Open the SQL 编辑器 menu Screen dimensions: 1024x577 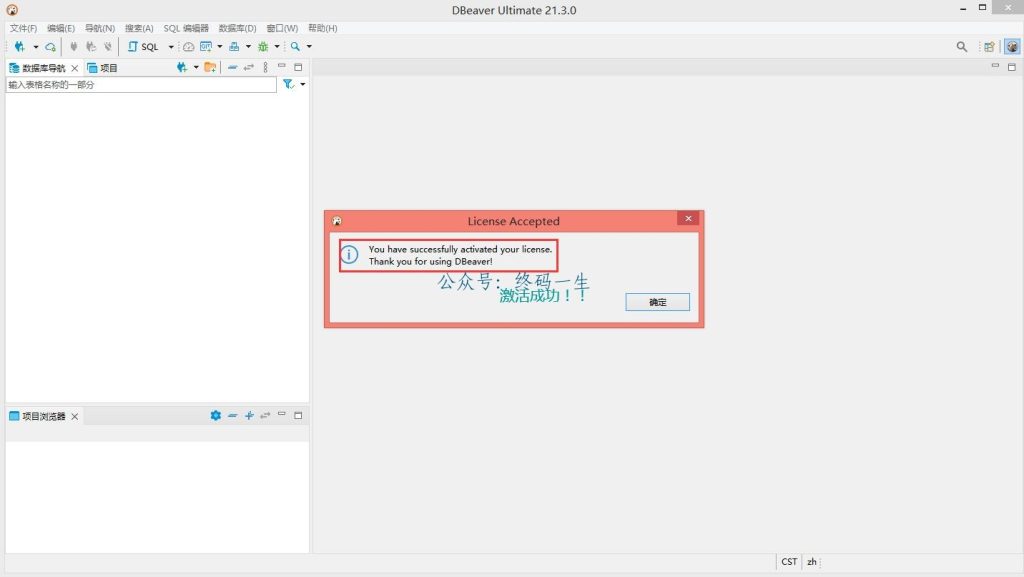point(186,28)
